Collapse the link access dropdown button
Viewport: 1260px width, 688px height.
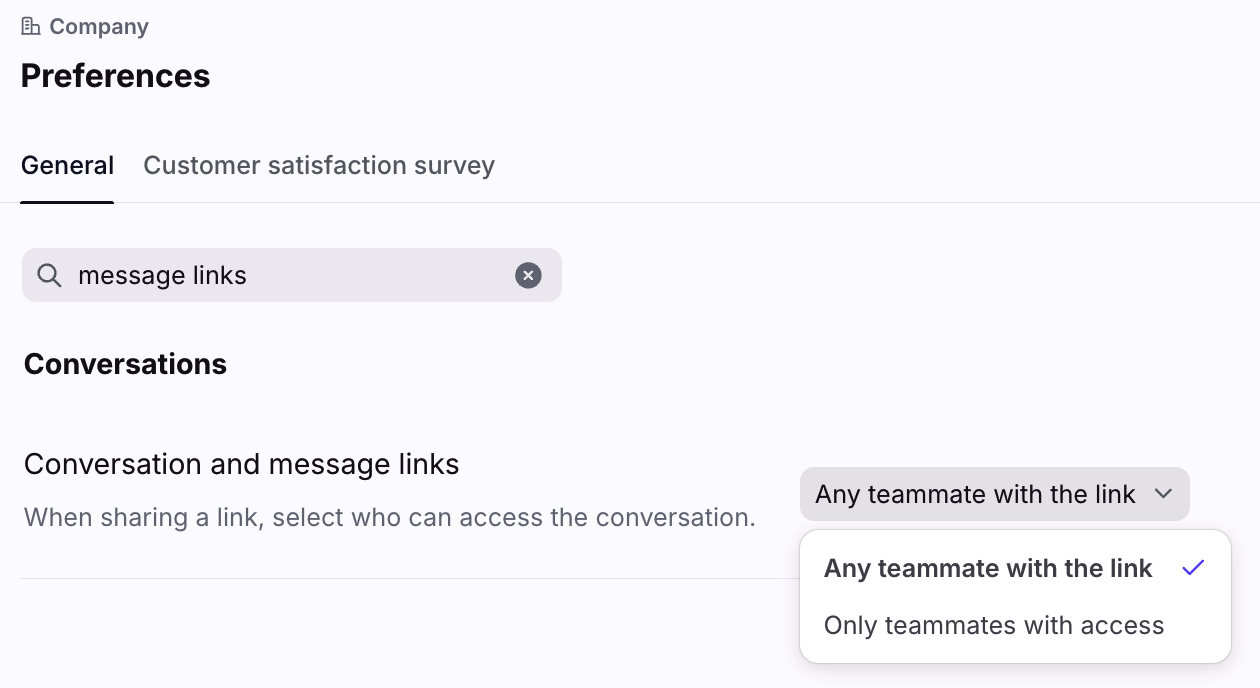[975, 494]
